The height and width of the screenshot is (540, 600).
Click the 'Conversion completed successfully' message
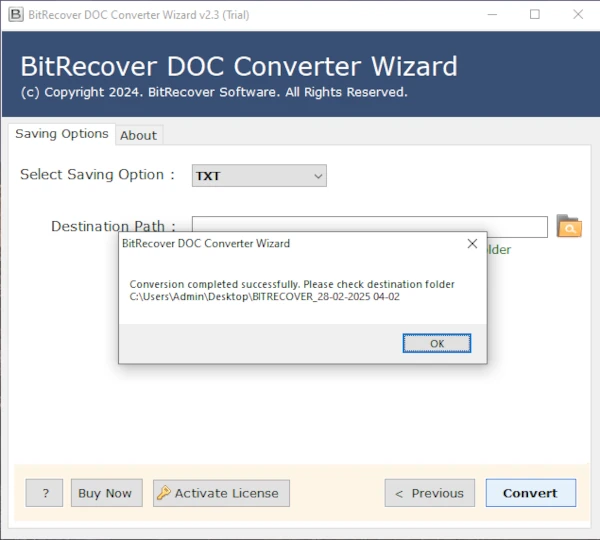pyautogui.click(x=292, y=284)
